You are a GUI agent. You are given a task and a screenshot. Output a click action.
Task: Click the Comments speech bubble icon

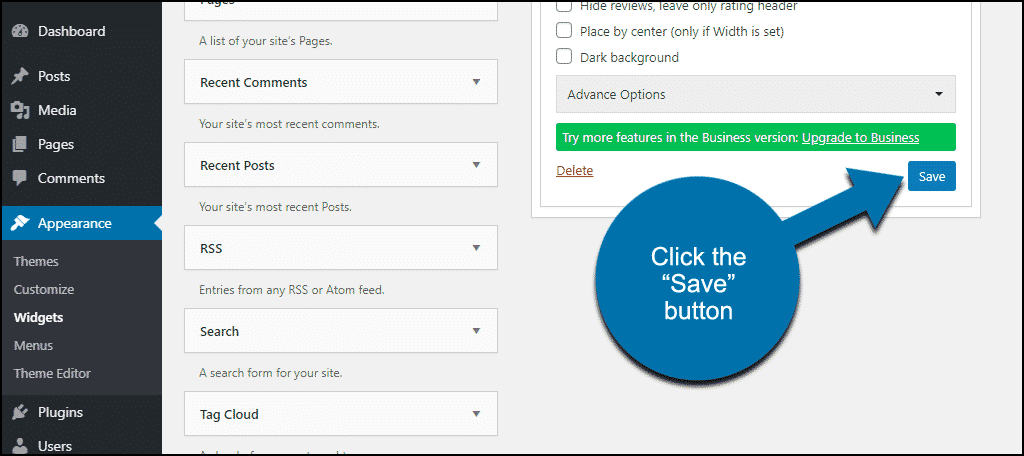[x=20, y=178]
